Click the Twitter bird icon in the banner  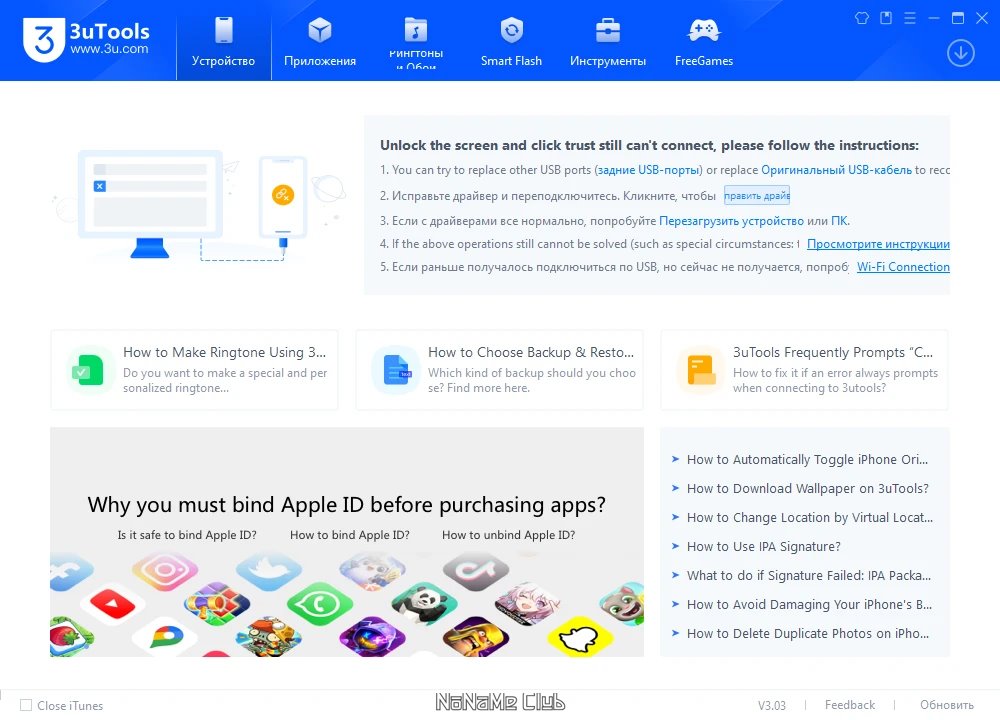click(268, 570)
